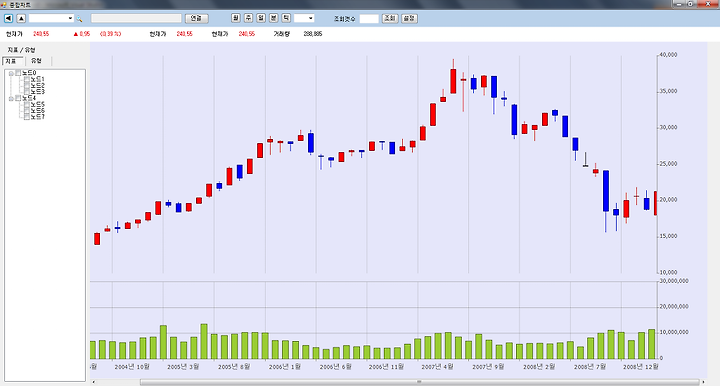
Task: Tick the 노드0 checkbox
Action: 18,73
